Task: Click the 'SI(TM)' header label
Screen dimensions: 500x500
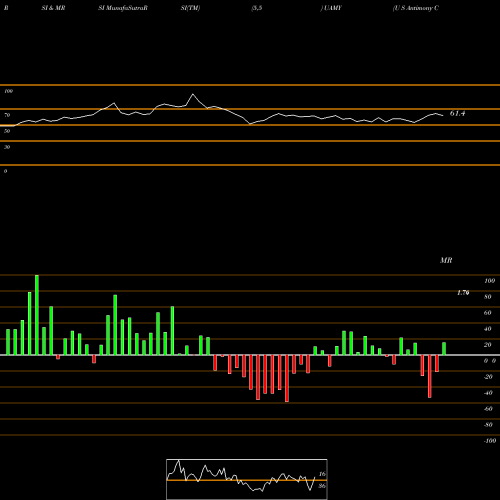Action: click(x=190, y=8)
